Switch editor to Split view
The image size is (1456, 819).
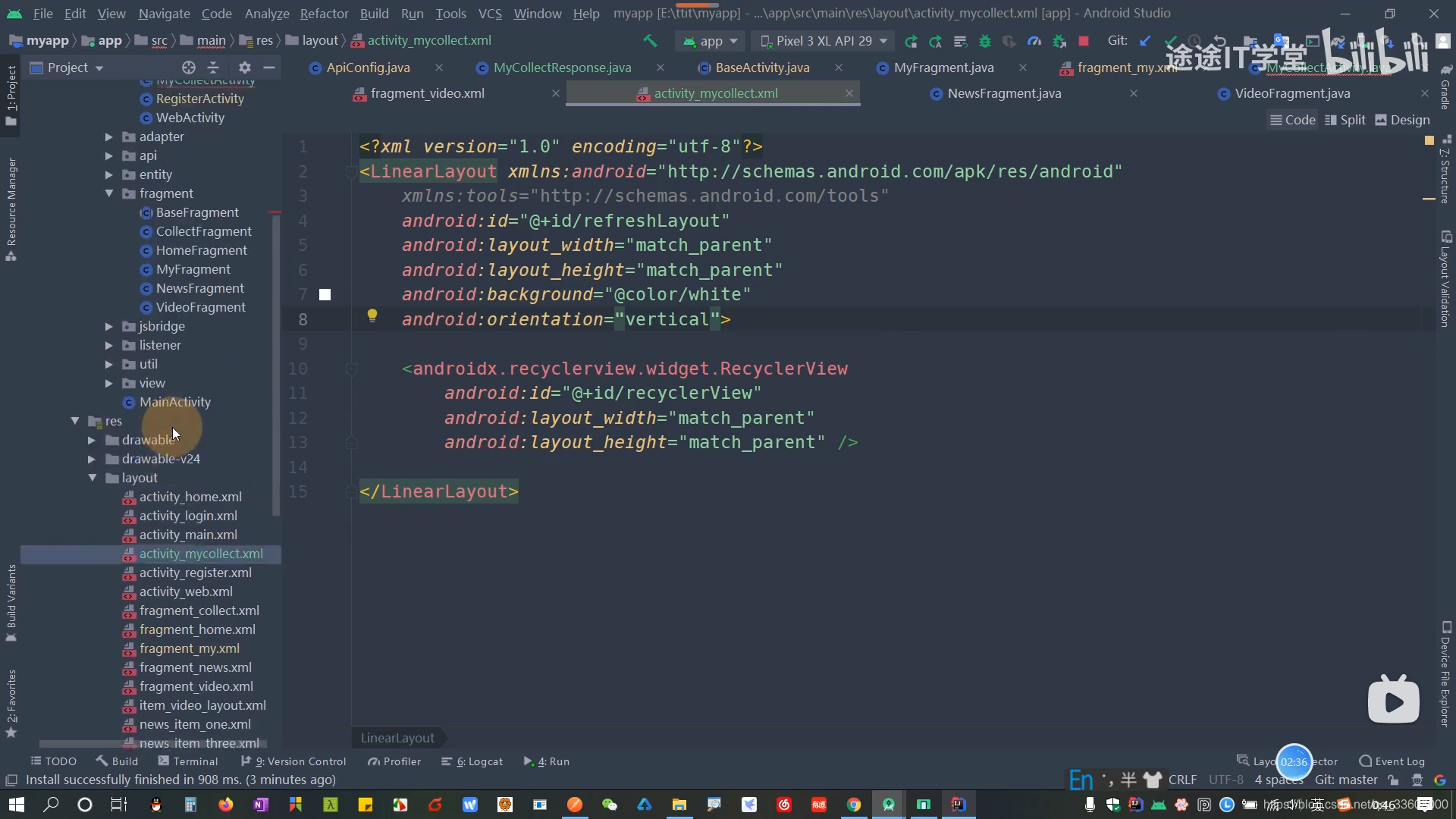tap(1345, 120)
